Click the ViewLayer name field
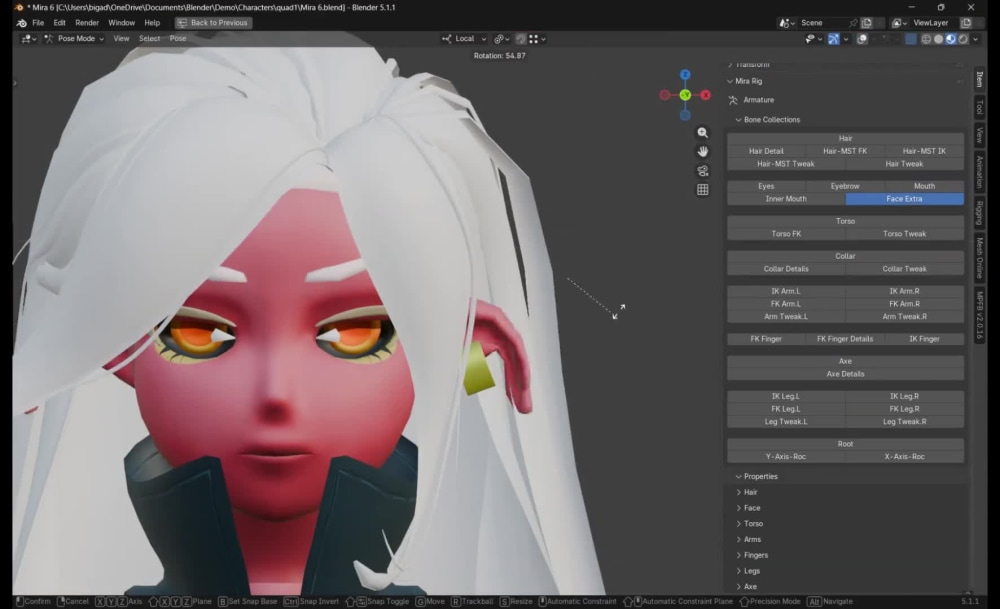The width and height of the screenshot is (1000, 609). 934,23
